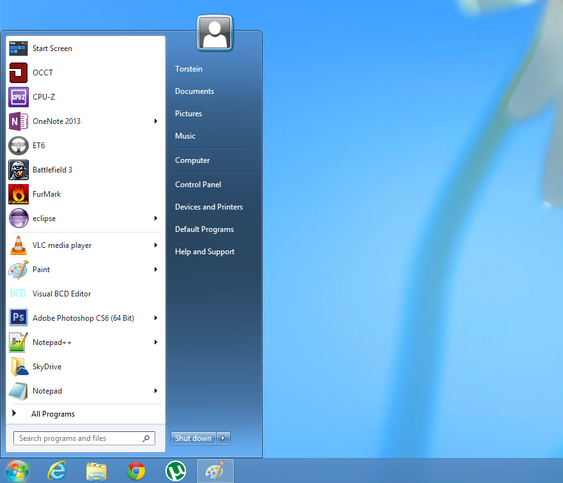Viewport: 563px width, 483px height.
Task: Open Music library
Action: (x=185, y=136)
